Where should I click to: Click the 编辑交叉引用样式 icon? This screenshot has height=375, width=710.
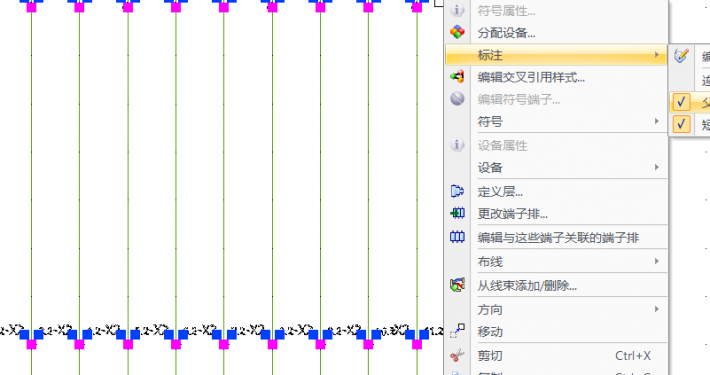(x=457, y=77)
